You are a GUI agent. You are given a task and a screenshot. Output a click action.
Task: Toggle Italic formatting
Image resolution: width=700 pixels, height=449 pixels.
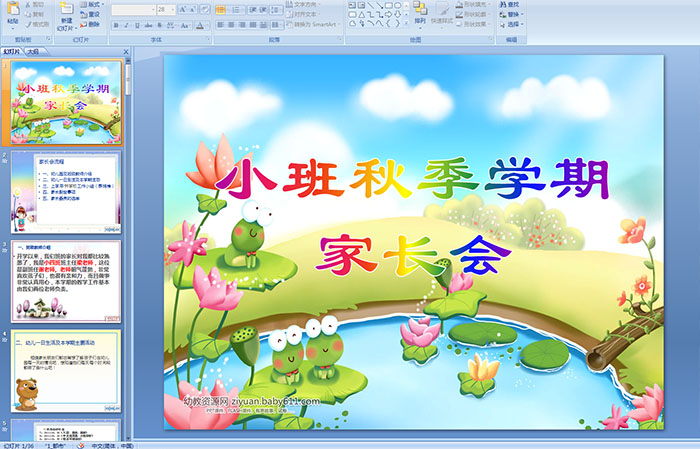[126, 25]
